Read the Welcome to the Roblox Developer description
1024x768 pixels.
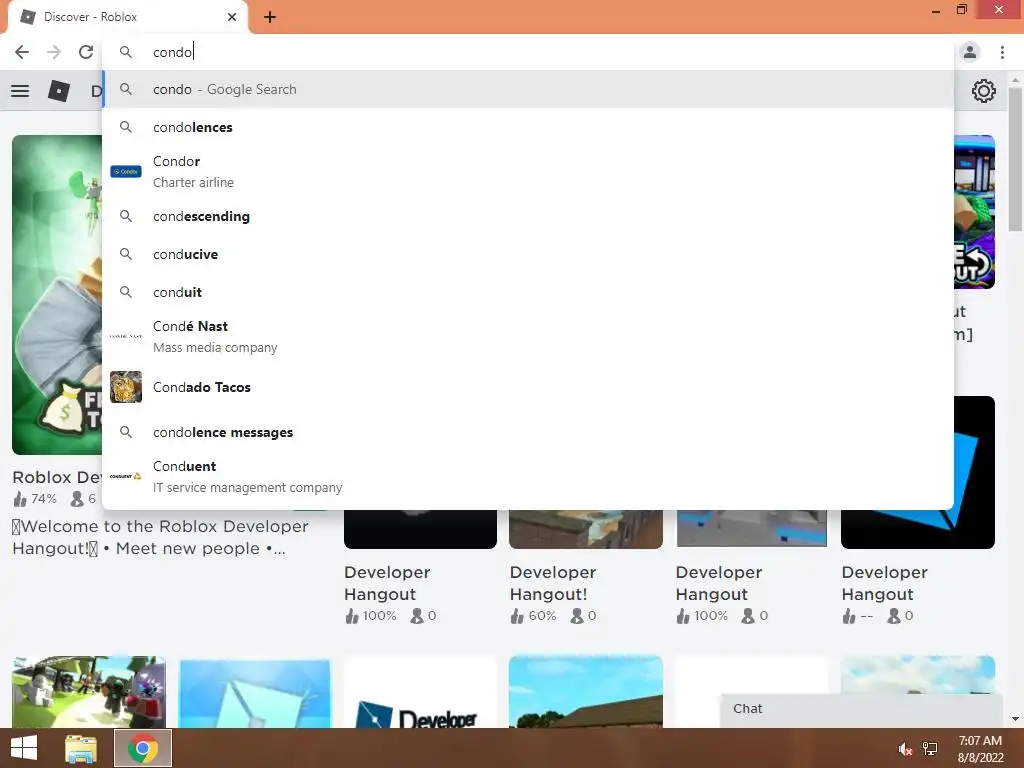click(160, 537)
